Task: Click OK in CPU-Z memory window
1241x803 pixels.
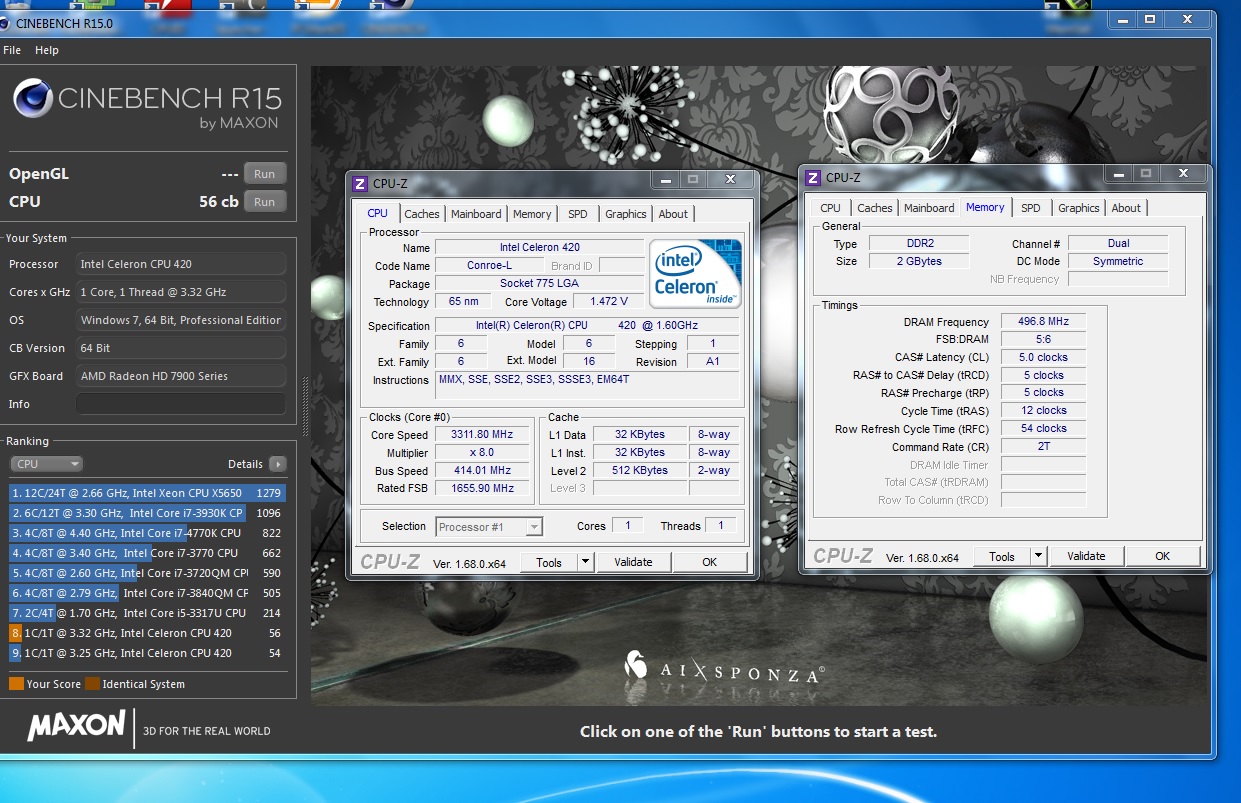Action: tap(1162, 557)
